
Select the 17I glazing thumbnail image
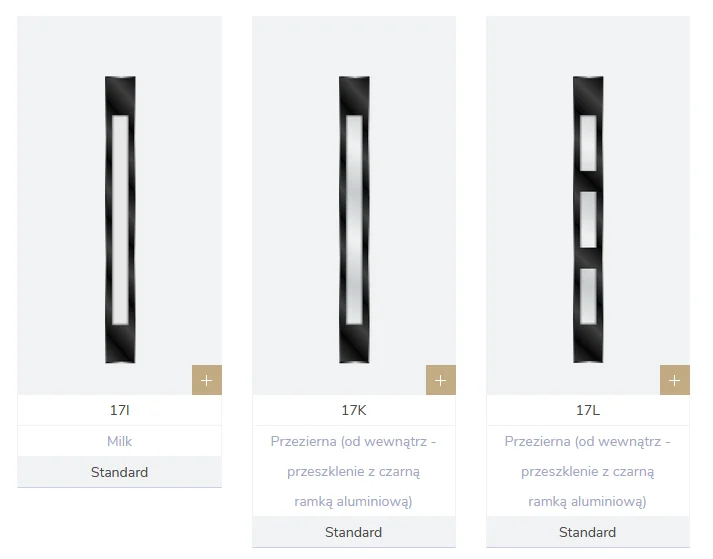[x=120, y=219]
